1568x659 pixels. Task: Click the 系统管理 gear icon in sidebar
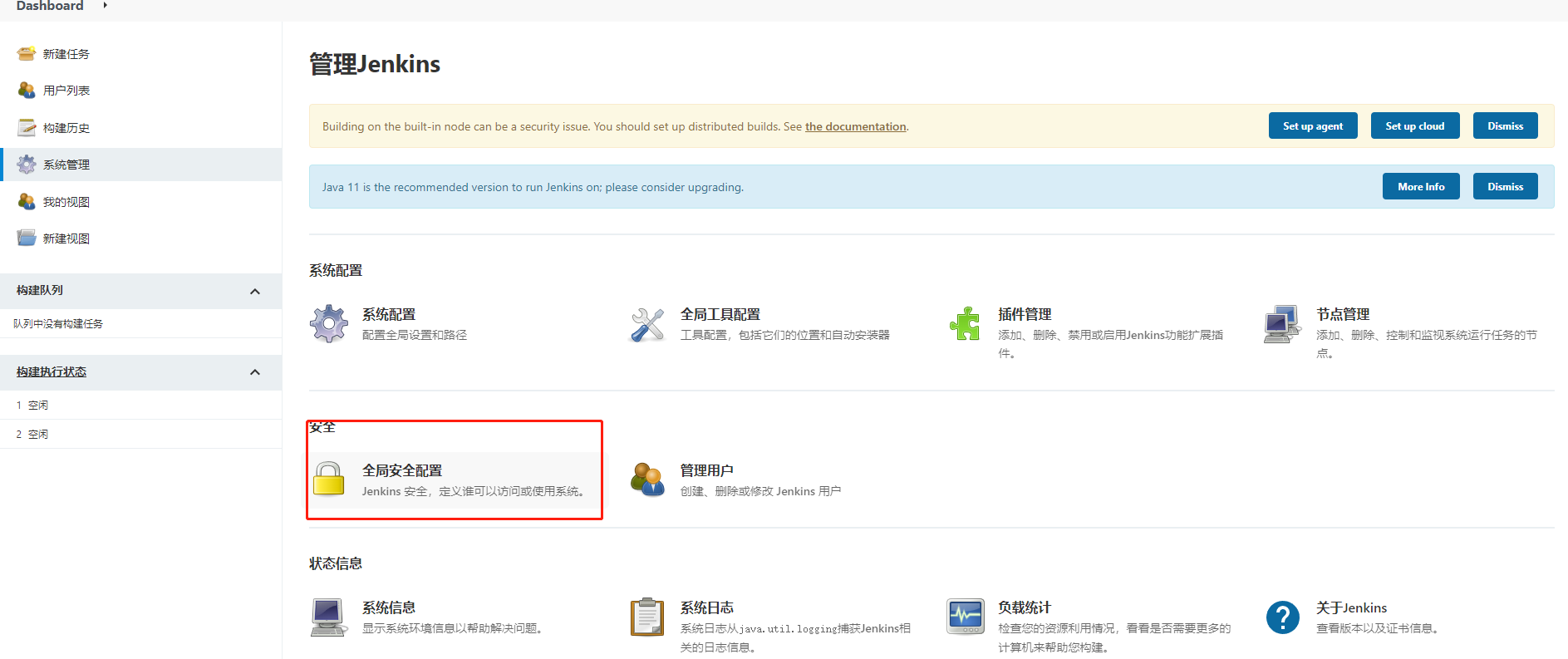click(27, 165)
